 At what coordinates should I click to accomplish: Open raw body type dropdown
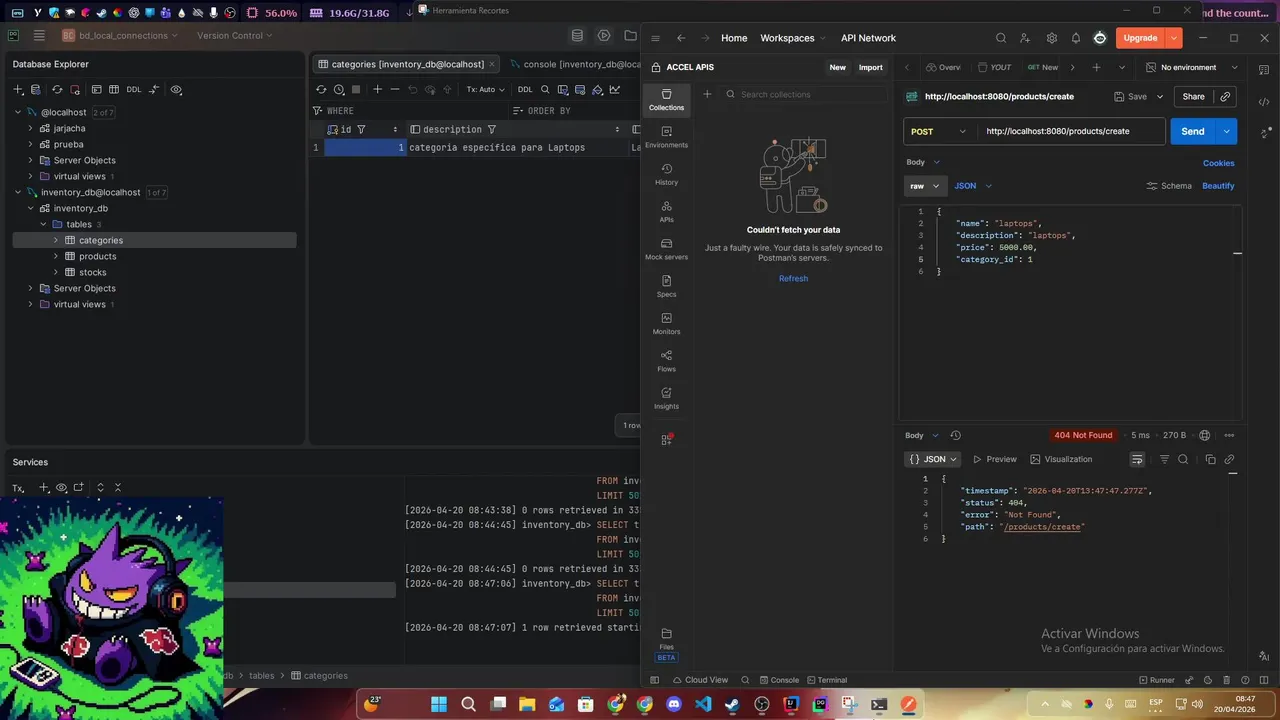click(x=925, y=186)
